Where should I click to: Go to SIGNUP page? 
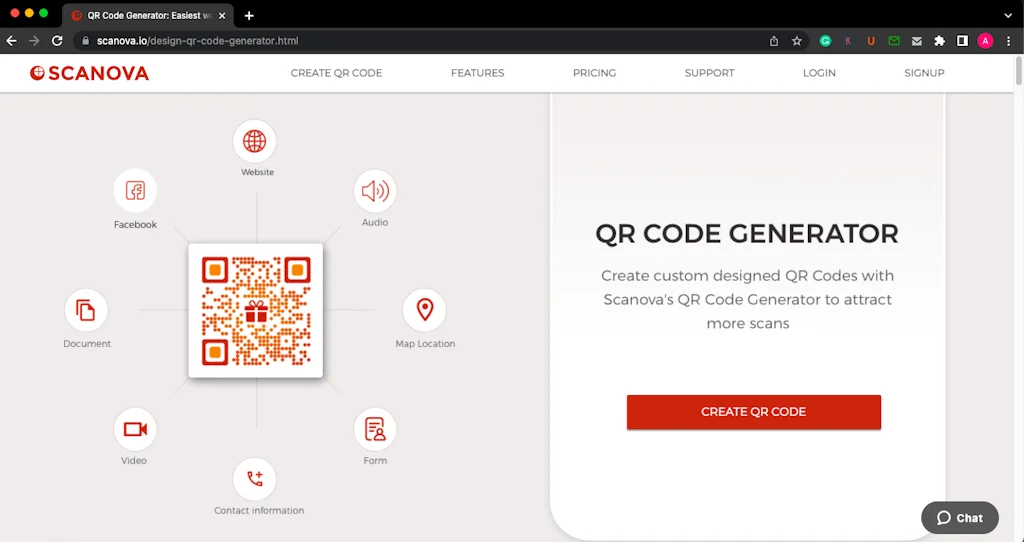(924, 73)
